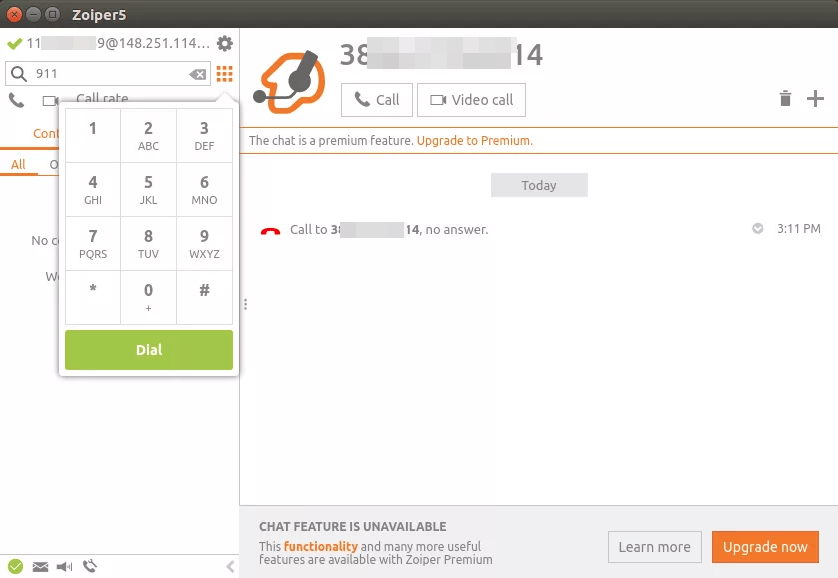Viewport: 838px width, 578px height.
Task: Click video camera icon under search box
Action: (50, 100)
